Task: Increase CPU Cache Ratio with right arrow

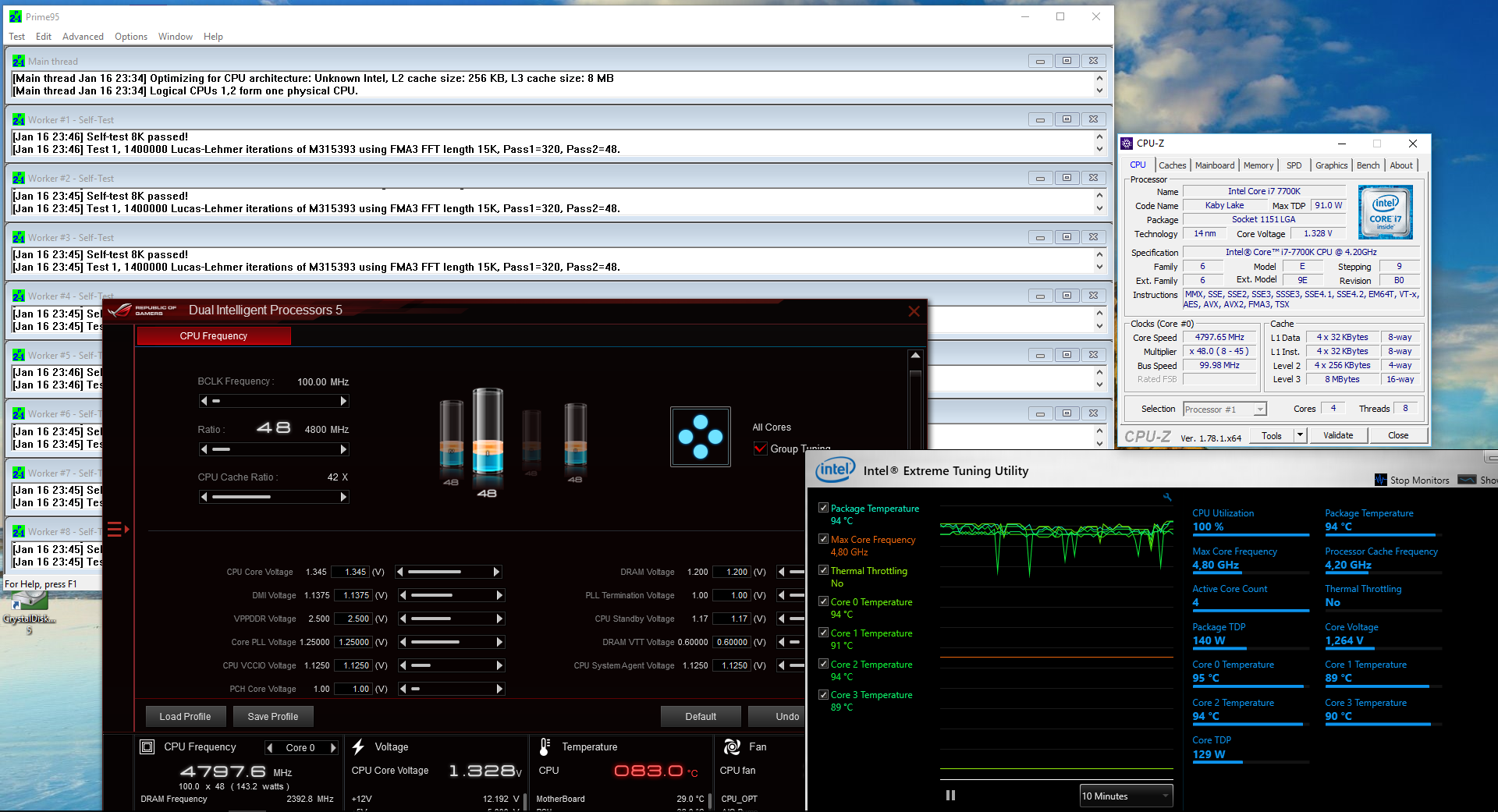Action: click(343, 497)
